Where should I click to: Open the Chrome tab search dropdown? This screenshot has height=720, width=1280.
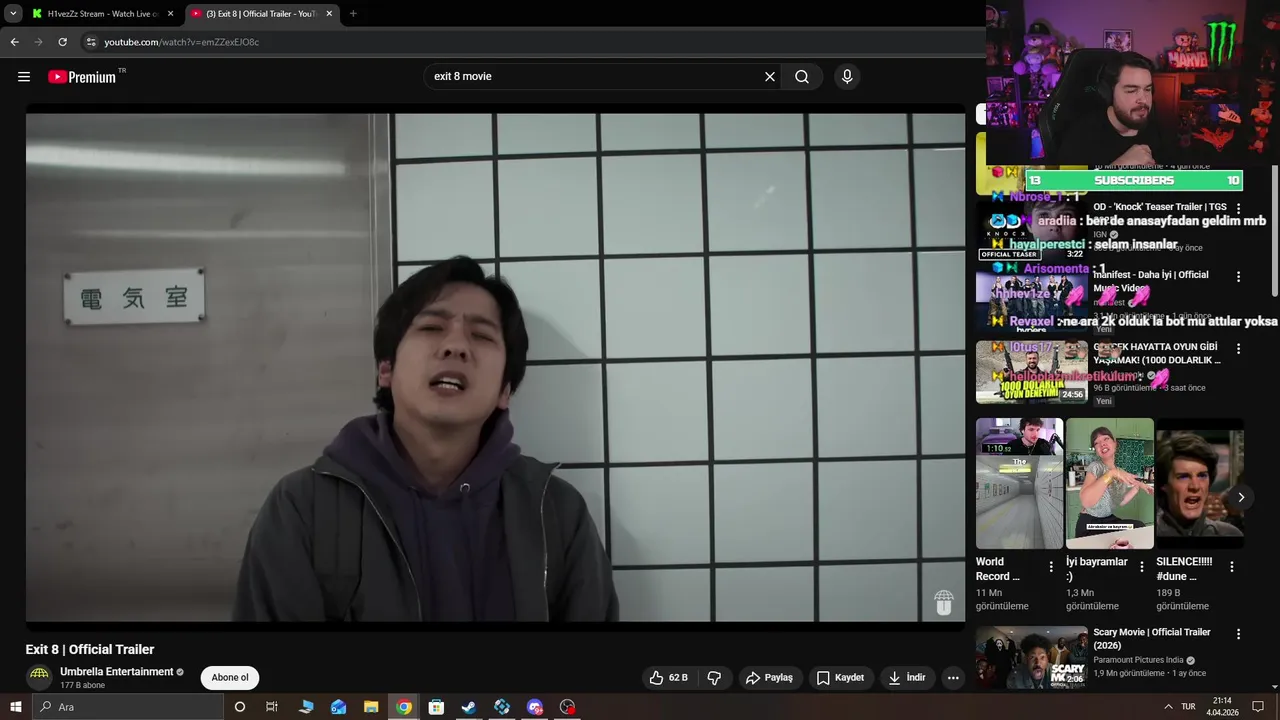[13, 14]
